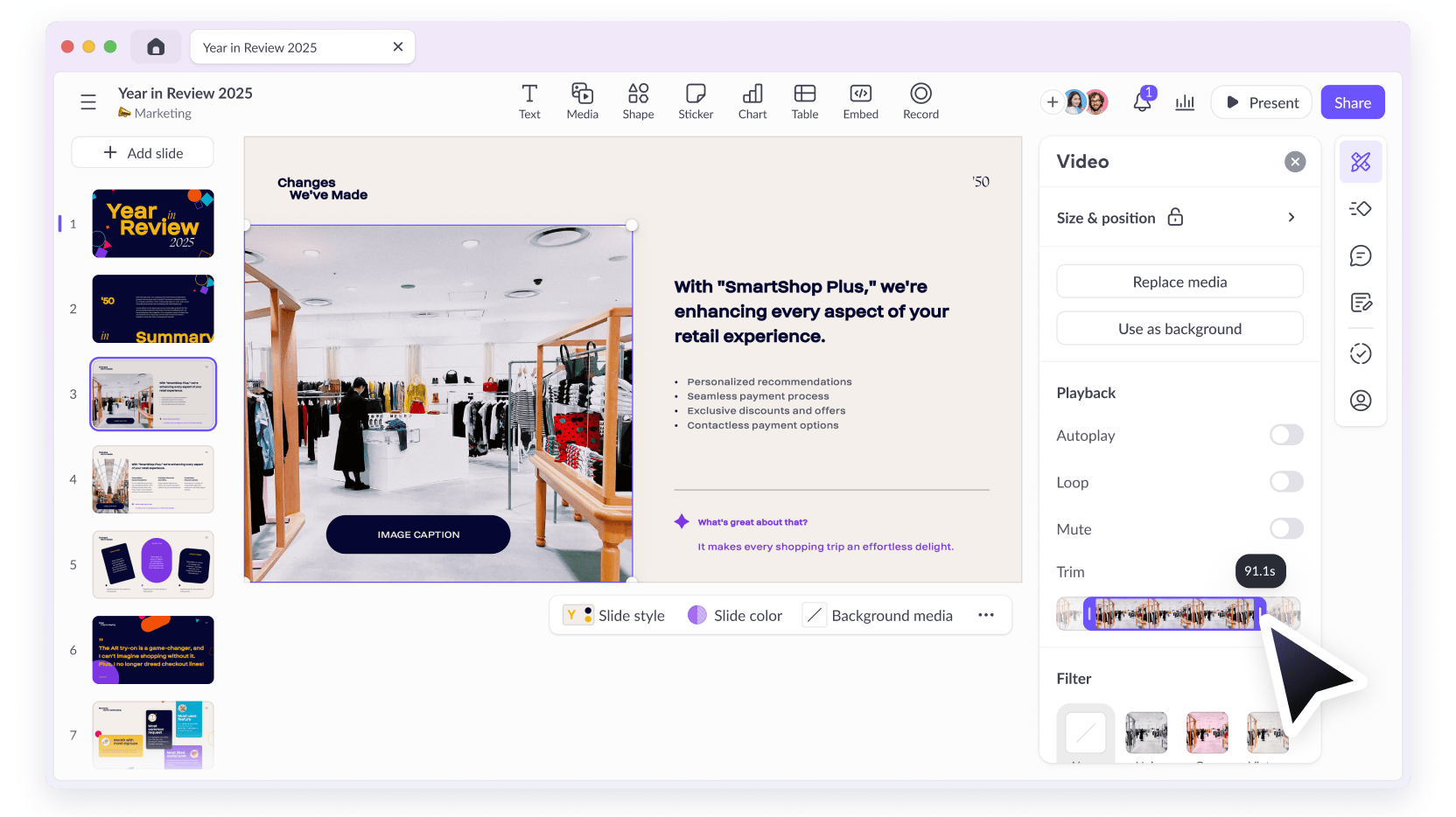Click the Personalized recommendations bullet
The image size is (1456, 817).
point(769,381)
